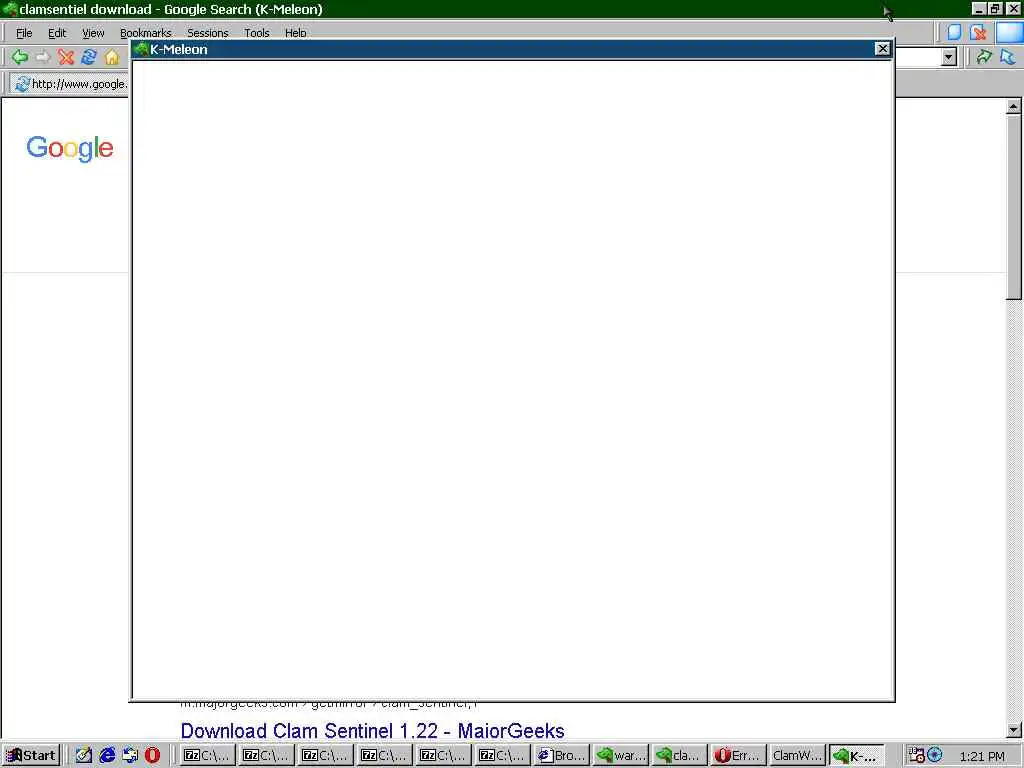
Task: Click the Forward arrow in the toolbar
Action: [42, 57]
